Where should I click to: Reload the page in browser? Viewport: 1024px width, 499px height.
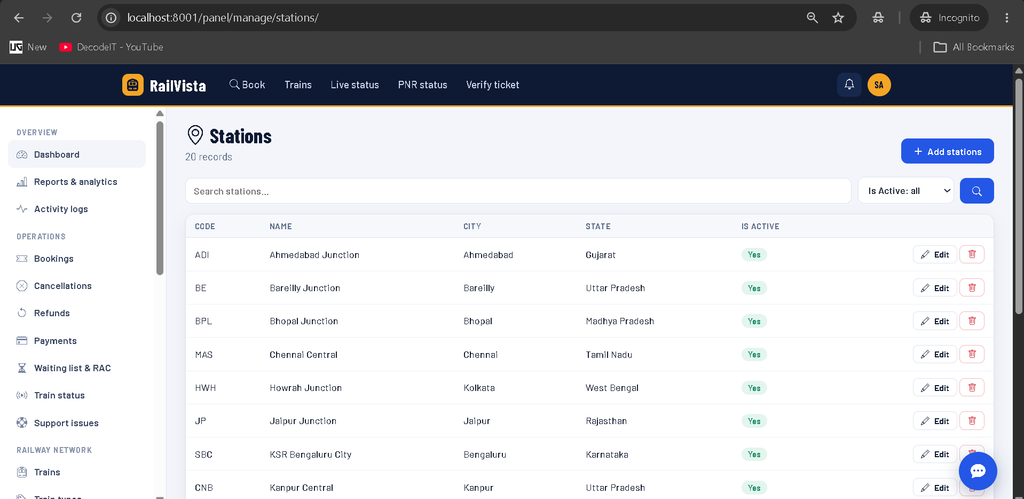click(x=76, y=18)
